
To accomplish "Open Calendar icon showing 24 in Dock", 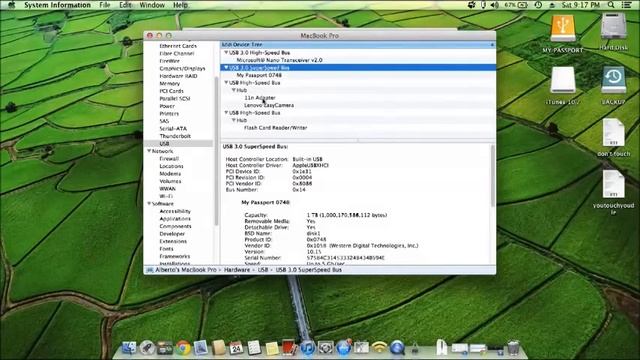I will [236, 348].
